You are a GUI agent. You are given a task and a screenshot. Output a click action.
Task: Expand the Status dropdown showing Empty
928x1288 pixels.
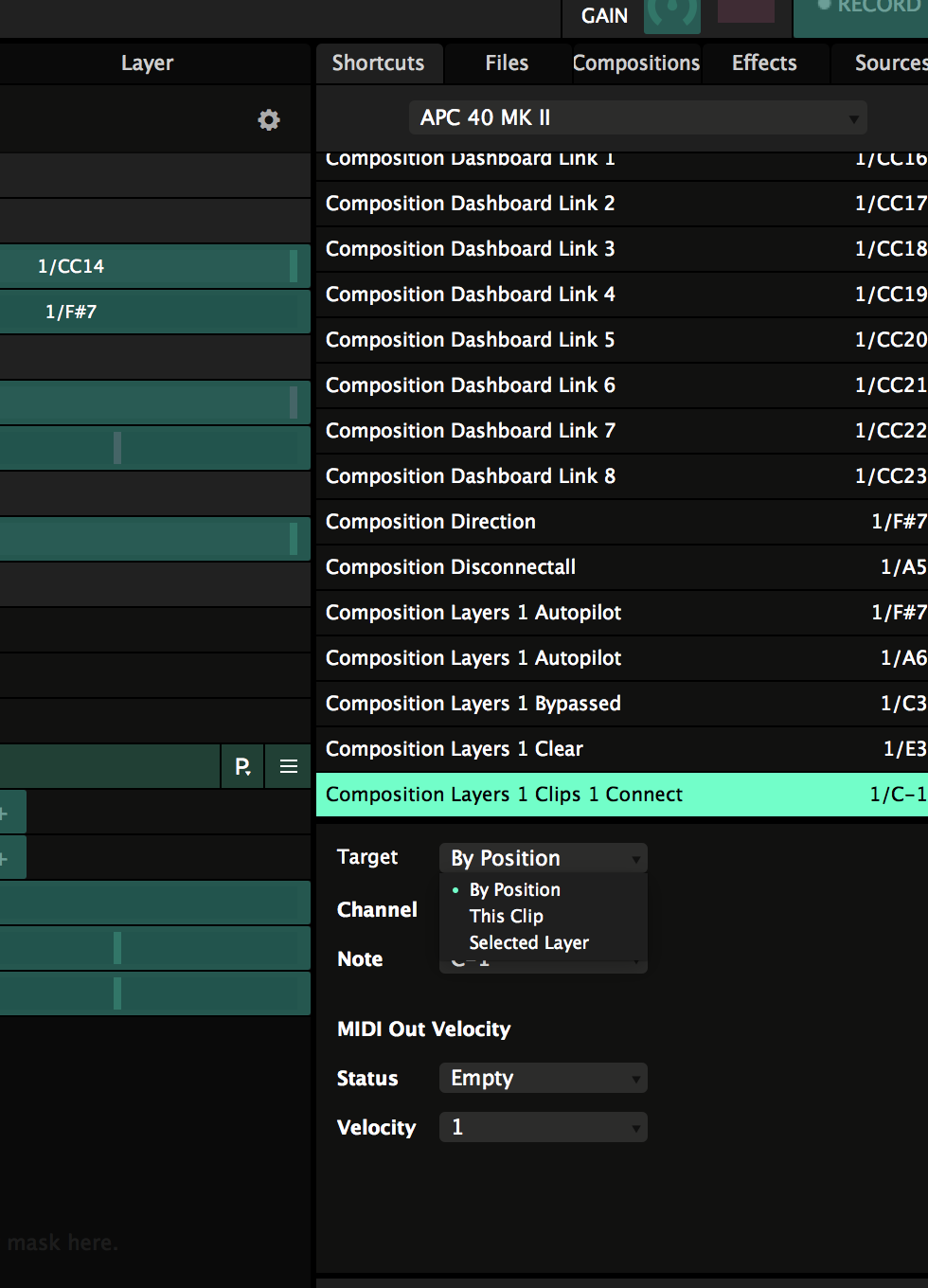click(x=543, y=1078)
